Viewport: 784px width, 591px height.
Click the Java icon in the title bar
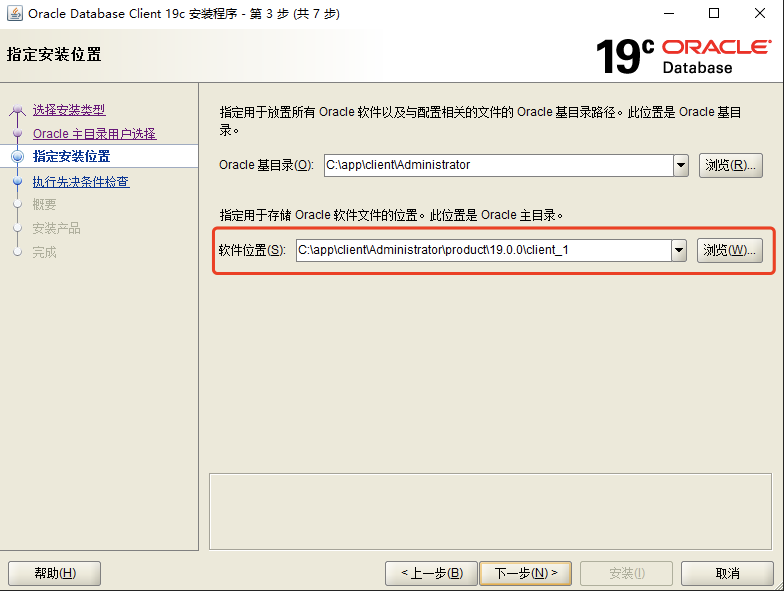pyautogui.click(x=14, y=14)
